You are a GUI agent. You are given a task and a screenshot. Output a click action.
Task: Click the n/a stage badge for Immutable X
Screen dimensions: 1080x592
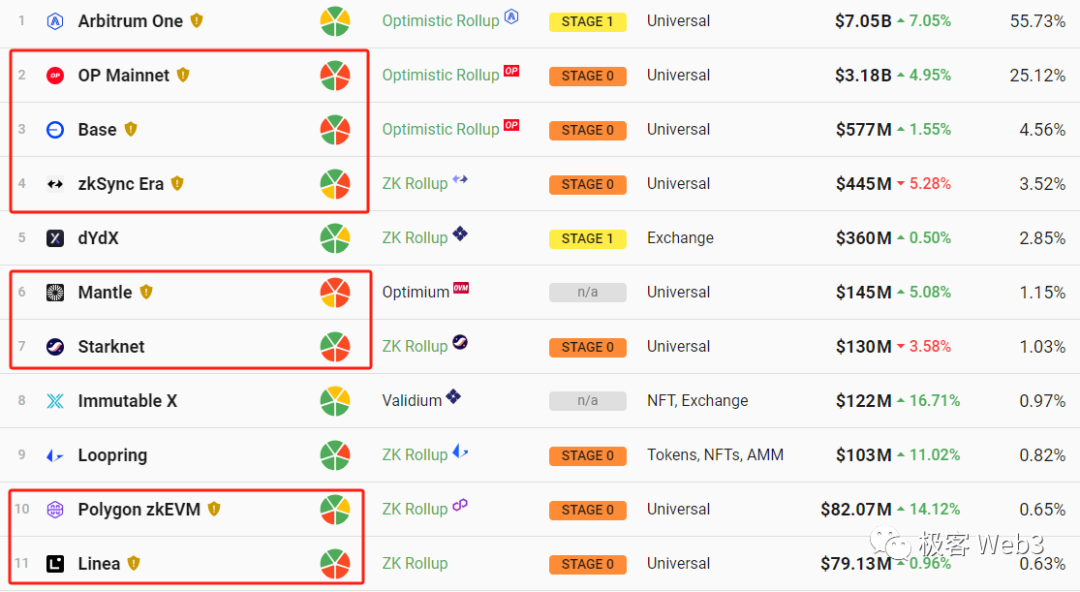click(588, 401)
